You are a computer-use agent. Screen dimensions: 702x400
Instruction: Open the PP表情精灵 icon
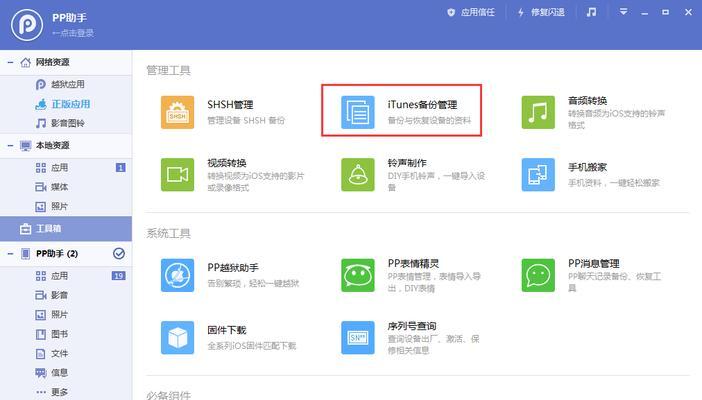tap(358, 275)
